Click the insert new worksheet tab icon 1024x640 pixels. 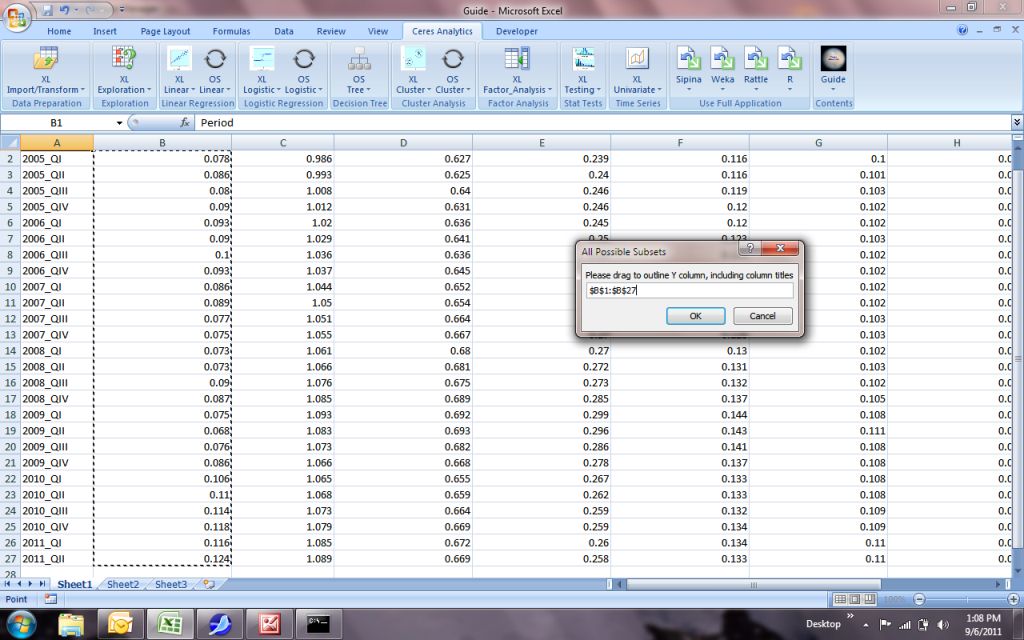pyautogui.click(x=209, y=584)
